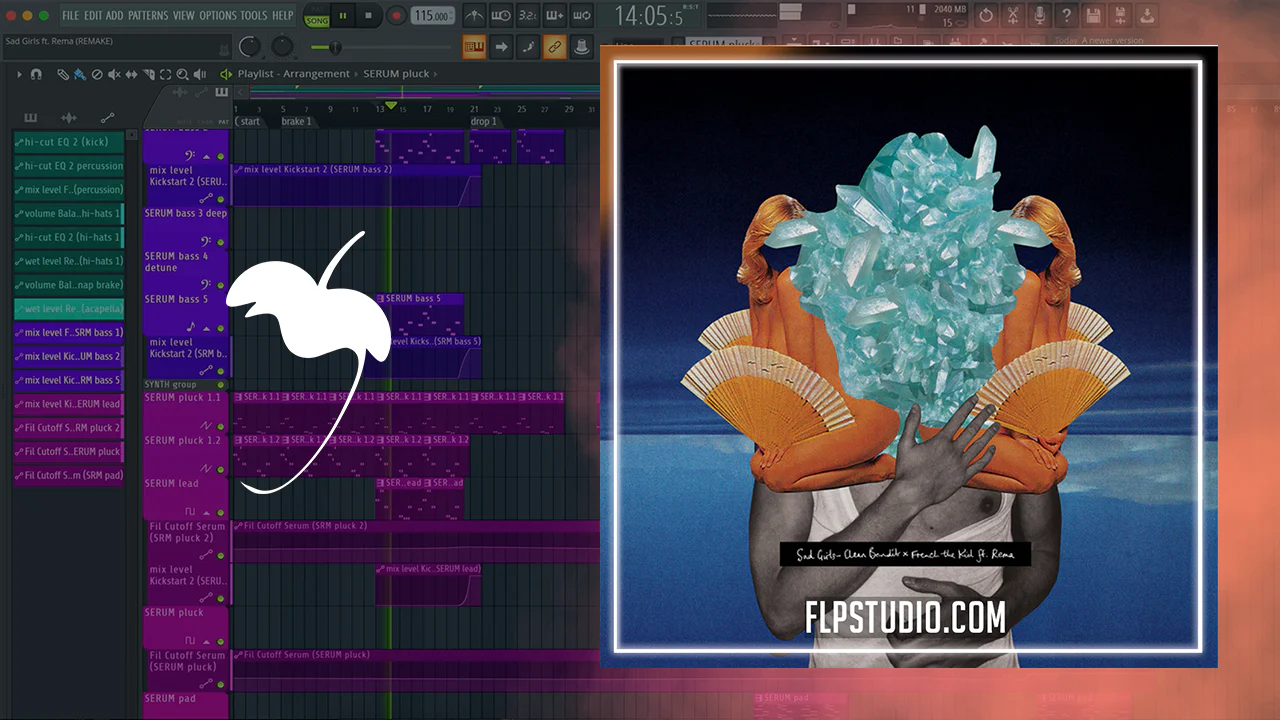Image resolution: width=1280 pixels, height=720 pixels.
Task: Open the ADD menu
Action: pyautogui.click(x=115, y=16)
